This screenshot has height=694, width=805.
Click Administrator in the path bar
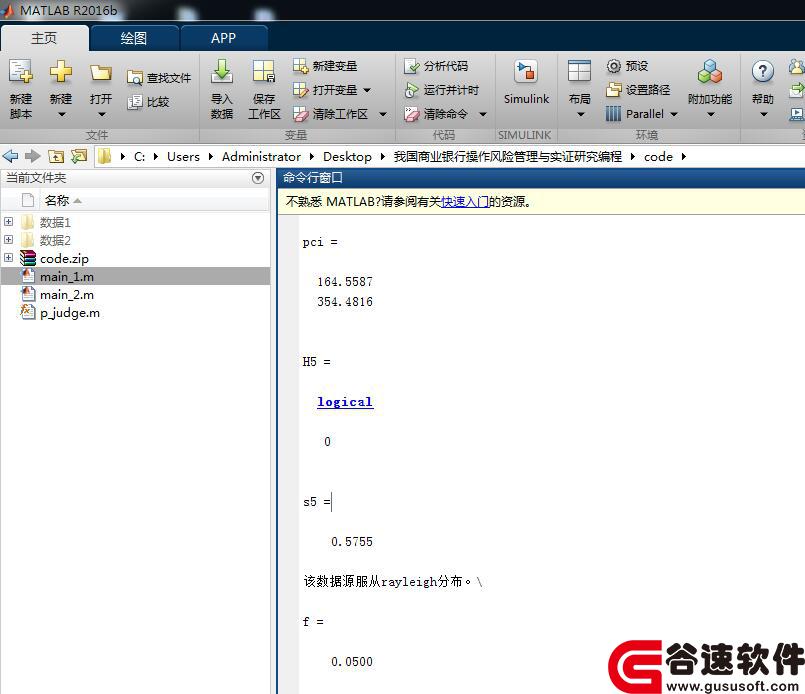(x=261, y=157)
